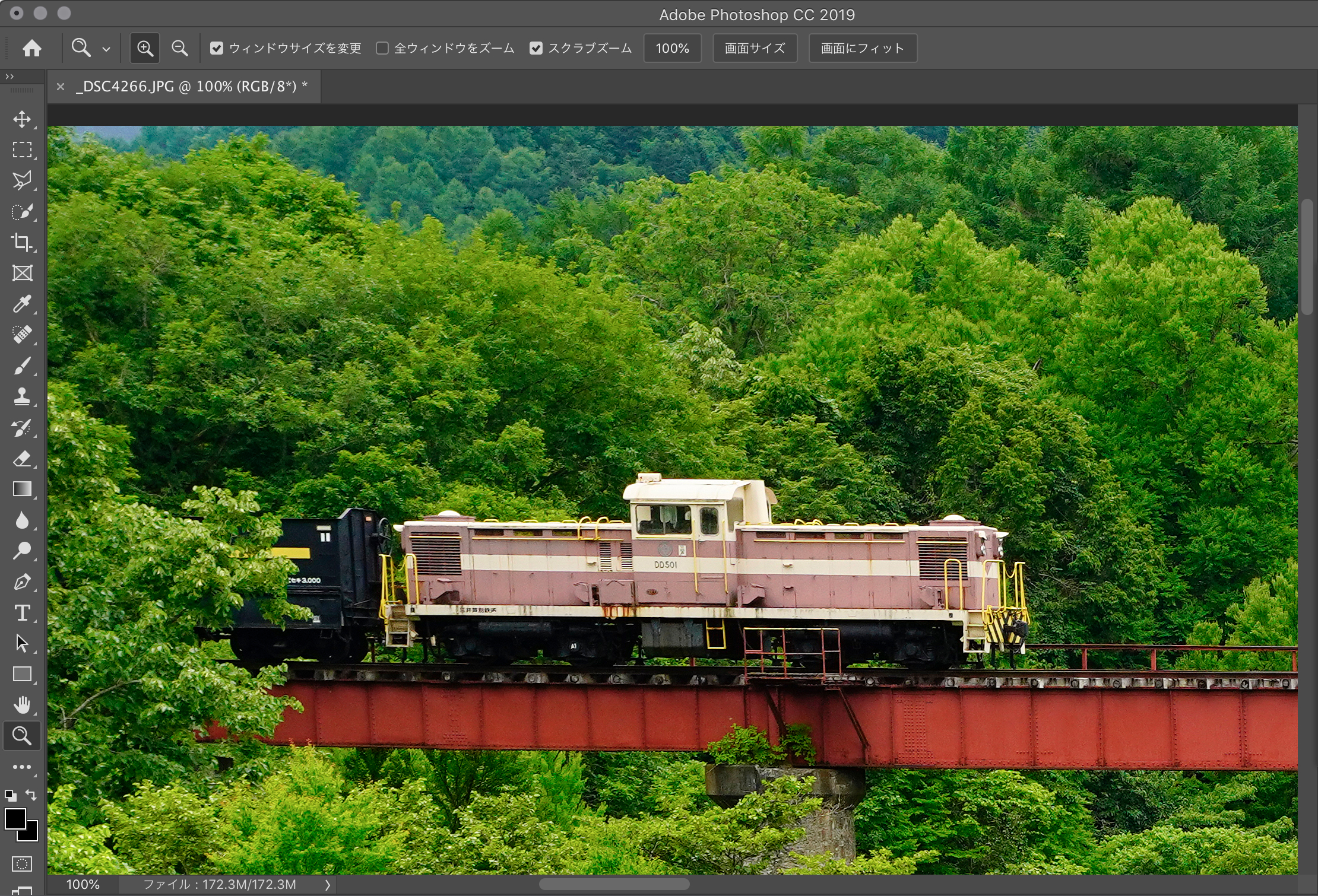Click the zoom-out magnifier in options bar

[x=179, y=48]
